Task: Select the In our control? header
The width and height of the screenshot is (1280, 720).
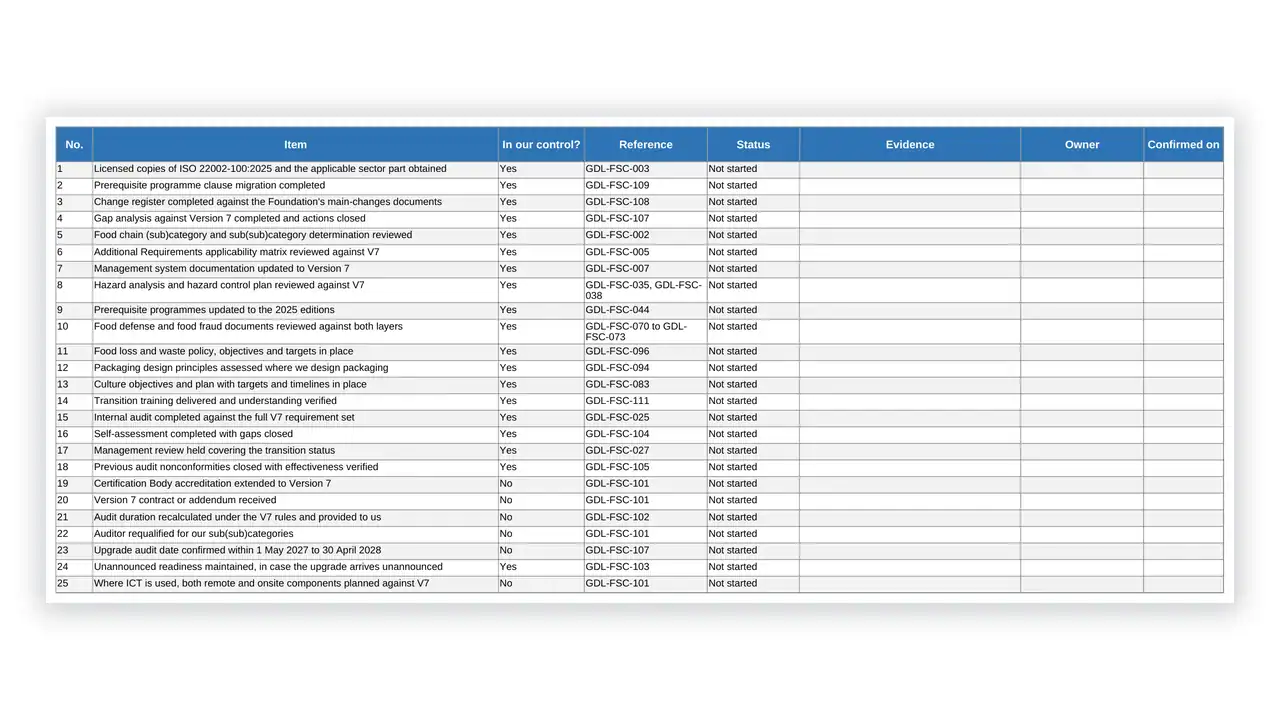Action: [x=541, y=144]
